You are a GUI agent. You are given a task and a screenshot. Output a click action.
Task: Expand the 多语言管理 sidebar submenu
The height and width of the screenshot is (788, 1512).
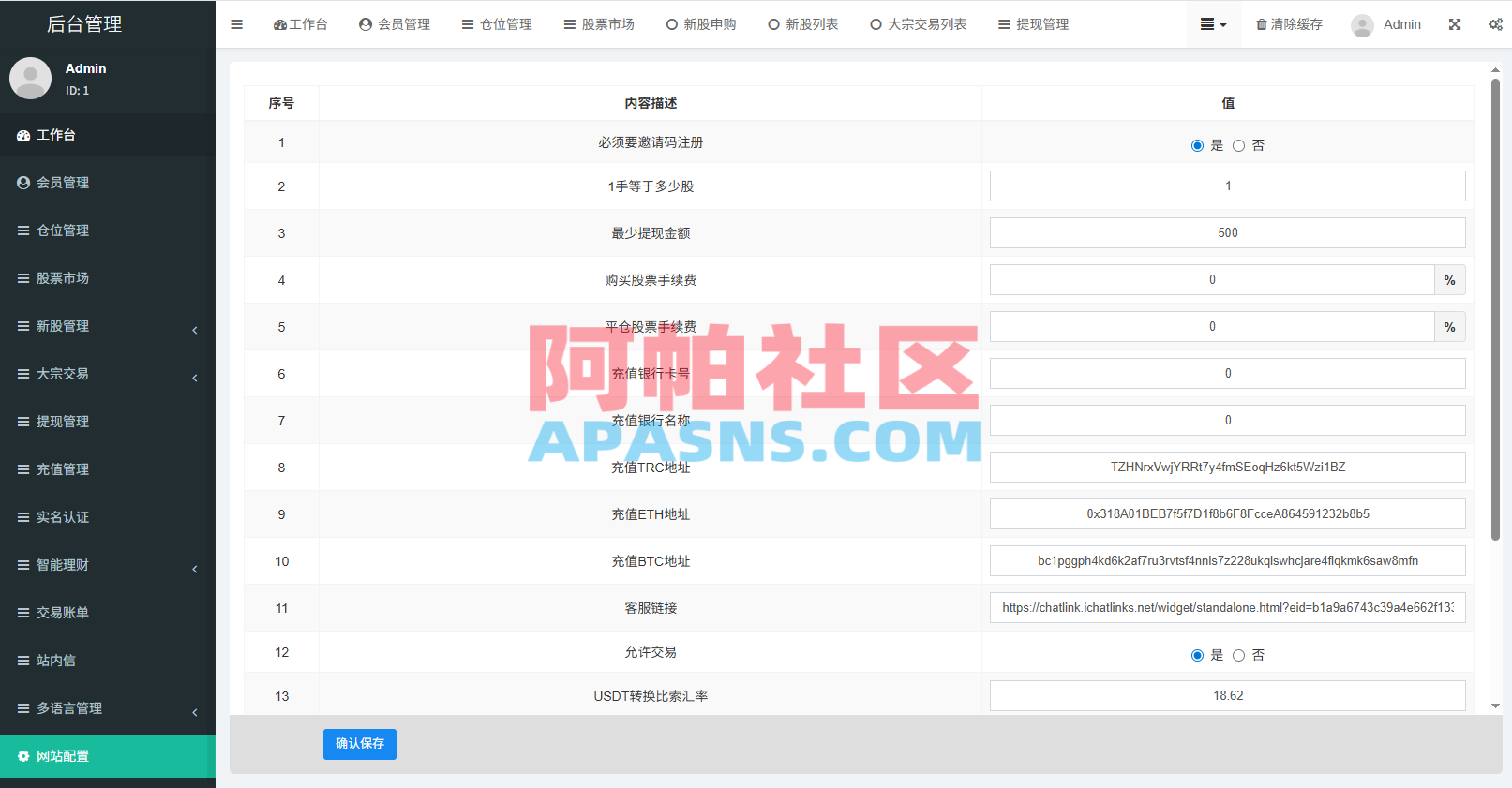tap(108, 708)
